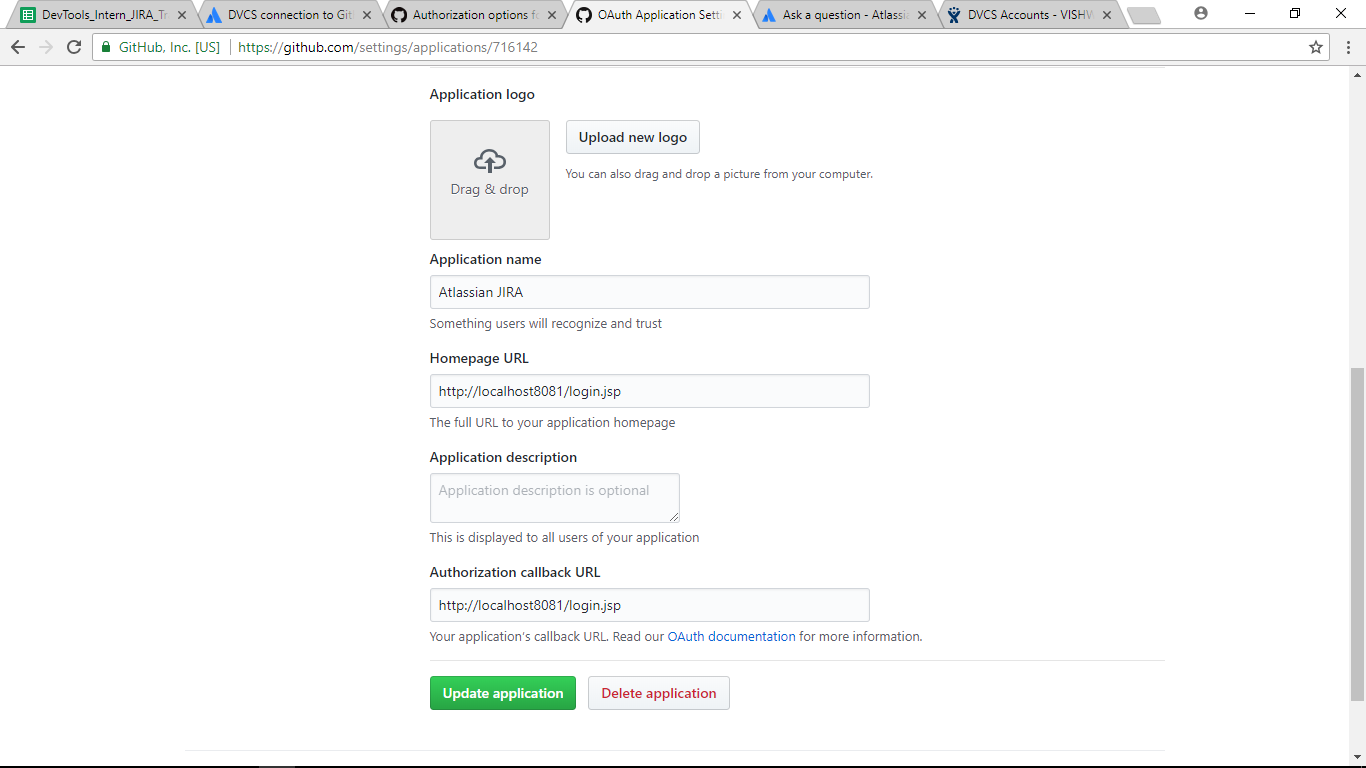Click 'Something users will recognize and trust' text
The height and width of the screenshot is (768, 1366).
[546, 324]
